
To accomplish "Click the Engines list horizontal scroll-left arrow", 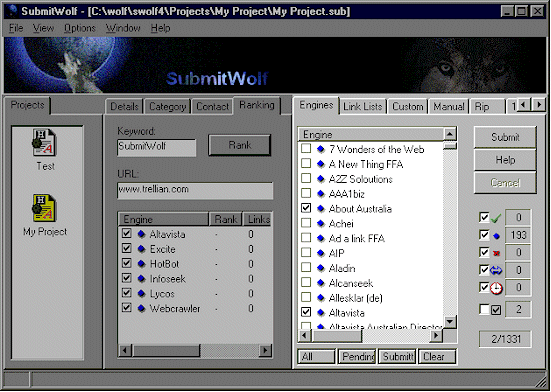I will tap(304, 335).
